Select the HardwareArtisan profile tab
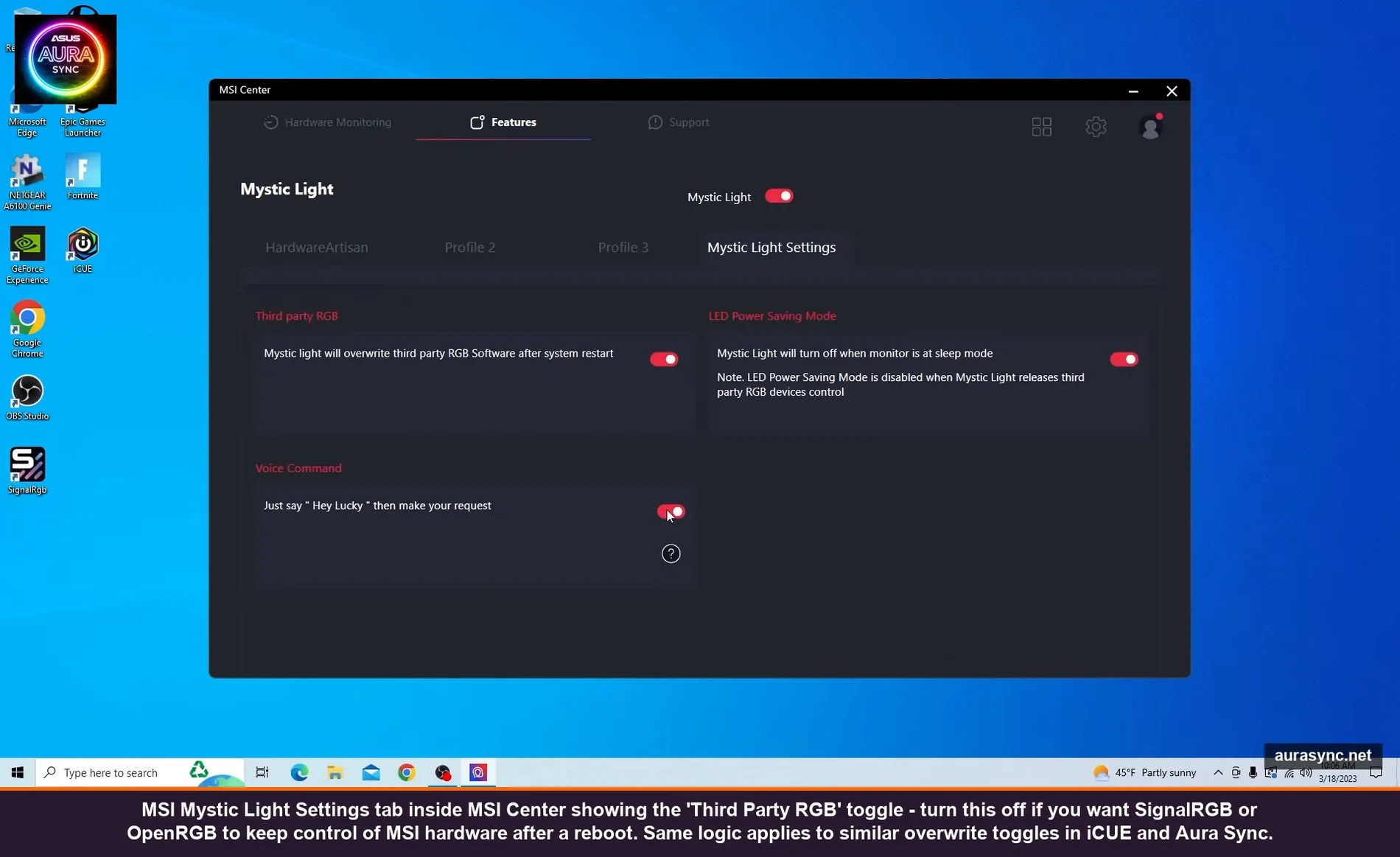Viewport: 1400px width, 857px height. [317, 248]
